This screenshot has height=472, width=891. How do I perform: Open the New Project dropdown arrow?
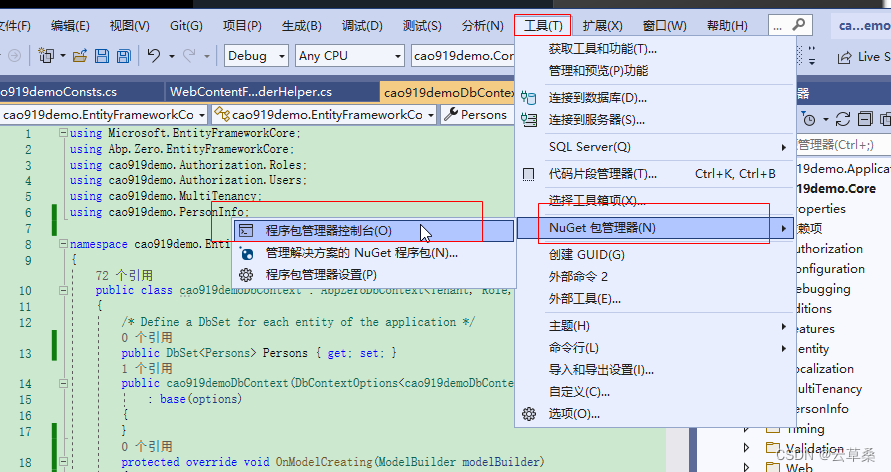[x=63, y=56]
